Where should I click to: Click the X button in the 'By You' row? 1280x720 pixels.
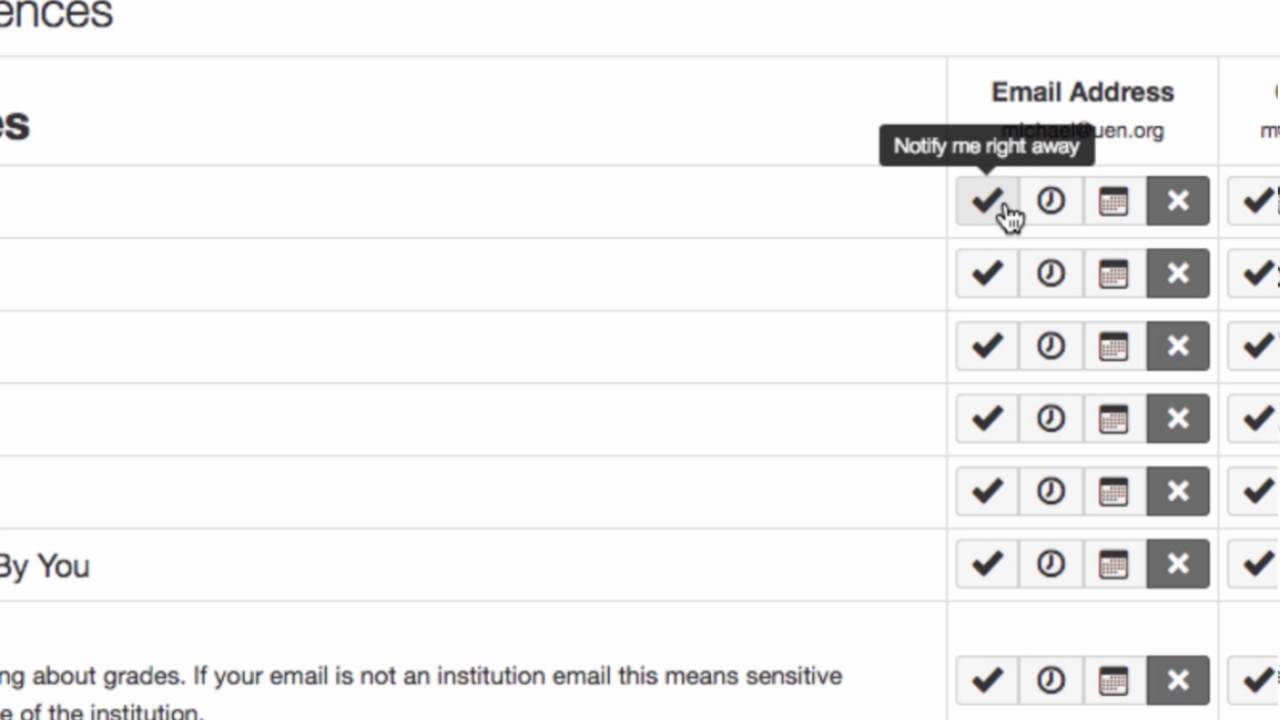[x=1178, y=564]
